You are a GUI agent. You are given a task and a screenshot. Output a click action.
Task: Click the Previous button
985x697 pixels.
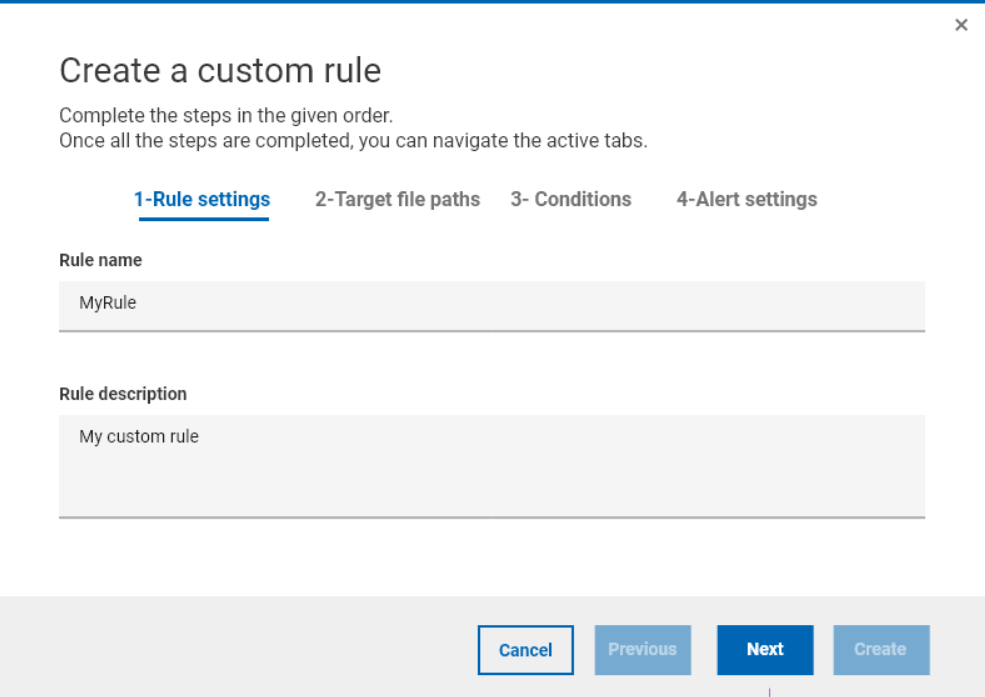point(642,650)
